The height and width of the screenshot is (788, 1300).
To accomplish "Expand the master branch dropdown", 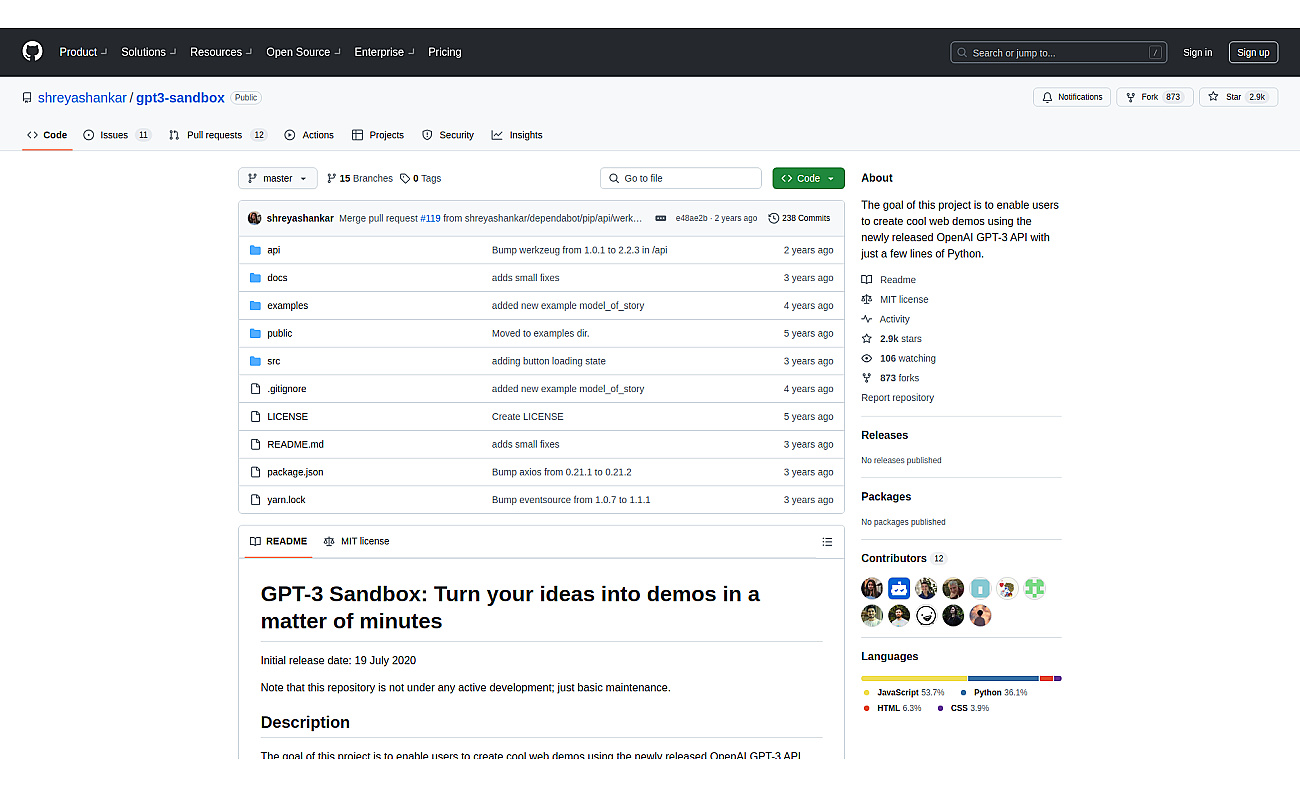I will pos(278,178).
